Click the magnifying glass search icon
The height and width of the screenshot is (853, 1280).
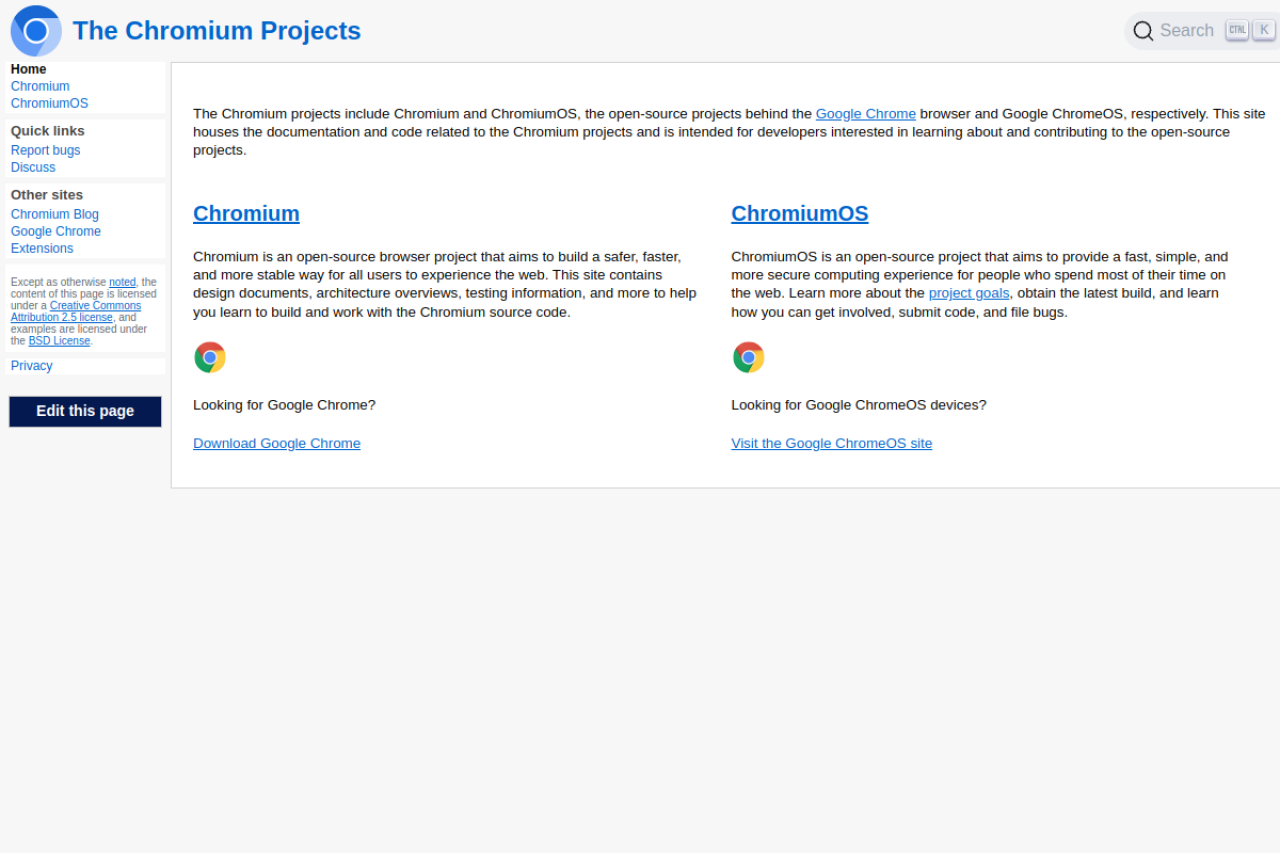[1142, 30]
